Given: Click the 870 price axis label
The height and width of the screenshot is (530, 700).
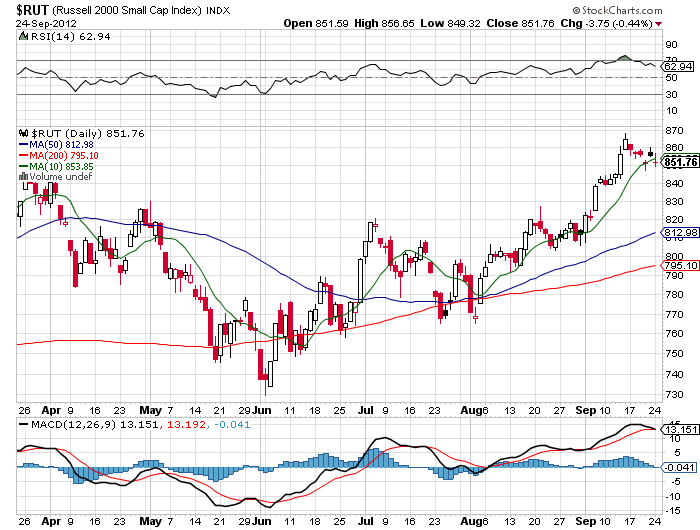Looking at the screenshot, I should pos(674,130).
